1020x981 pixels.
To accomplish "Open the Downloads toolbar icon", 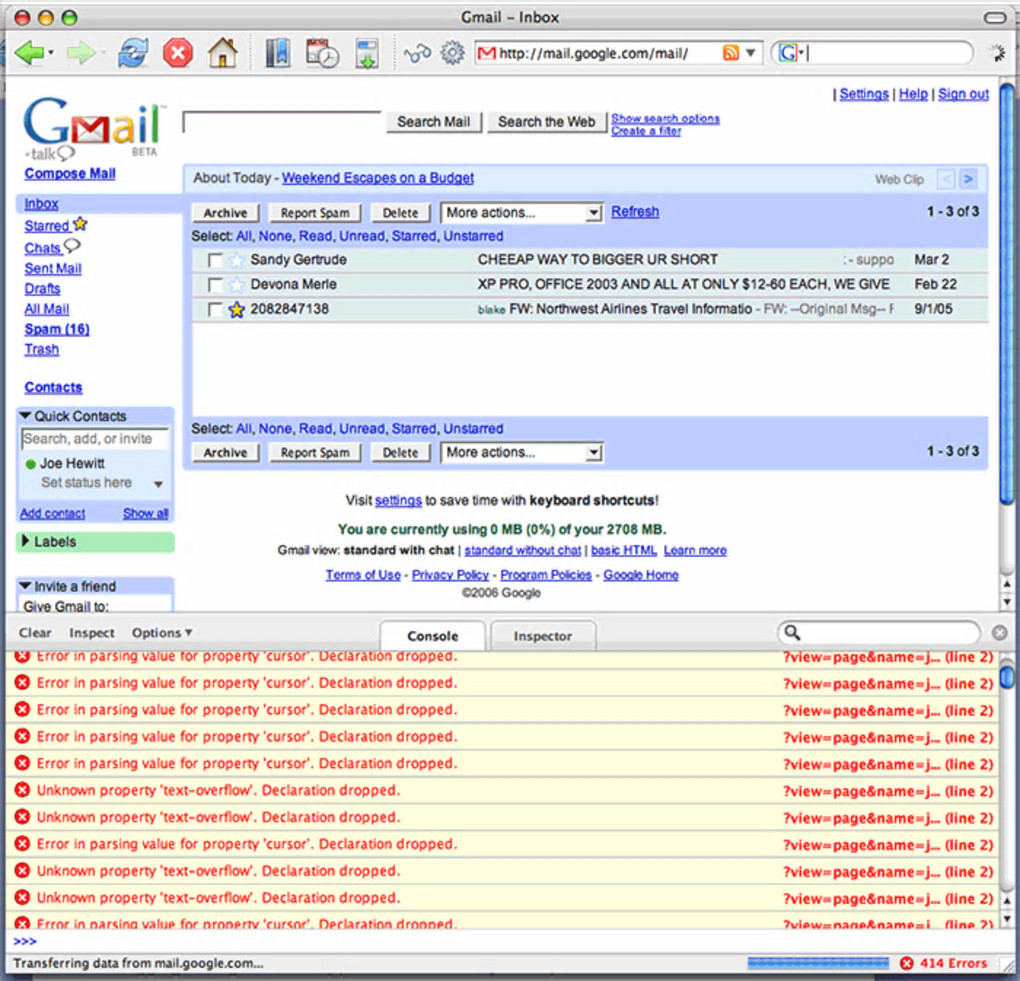I will (367, 53).
